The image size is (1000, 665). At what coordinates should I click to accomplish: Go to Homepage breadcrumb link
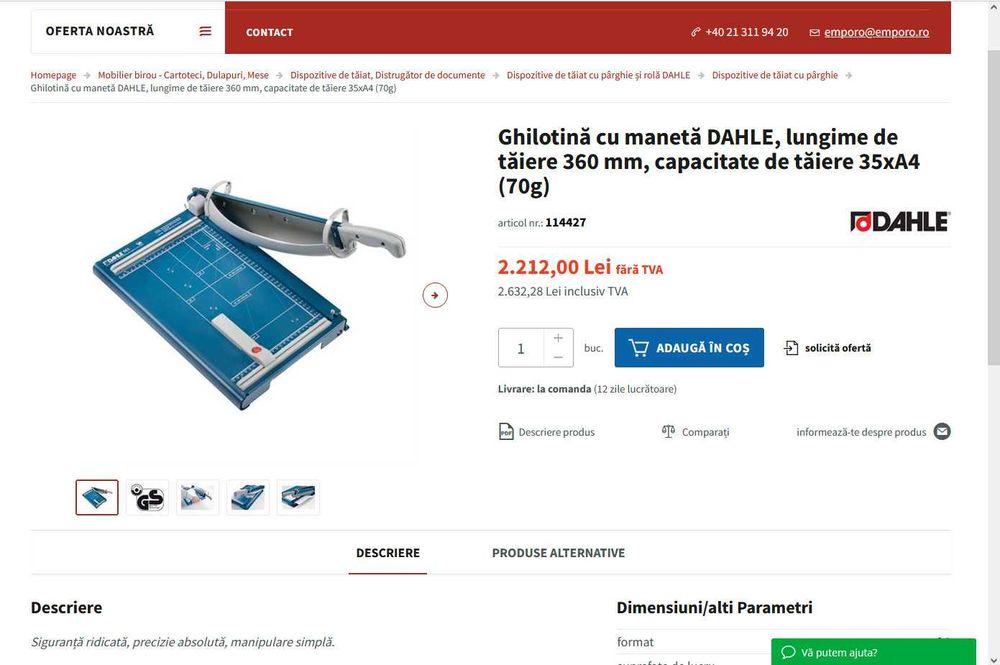click(x=53, y=75)
